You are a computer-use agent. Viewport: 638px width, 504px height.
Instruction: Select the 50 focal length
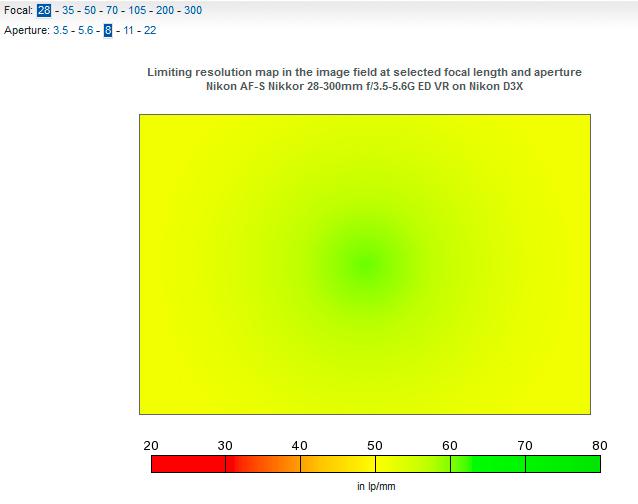coord(90,10)
